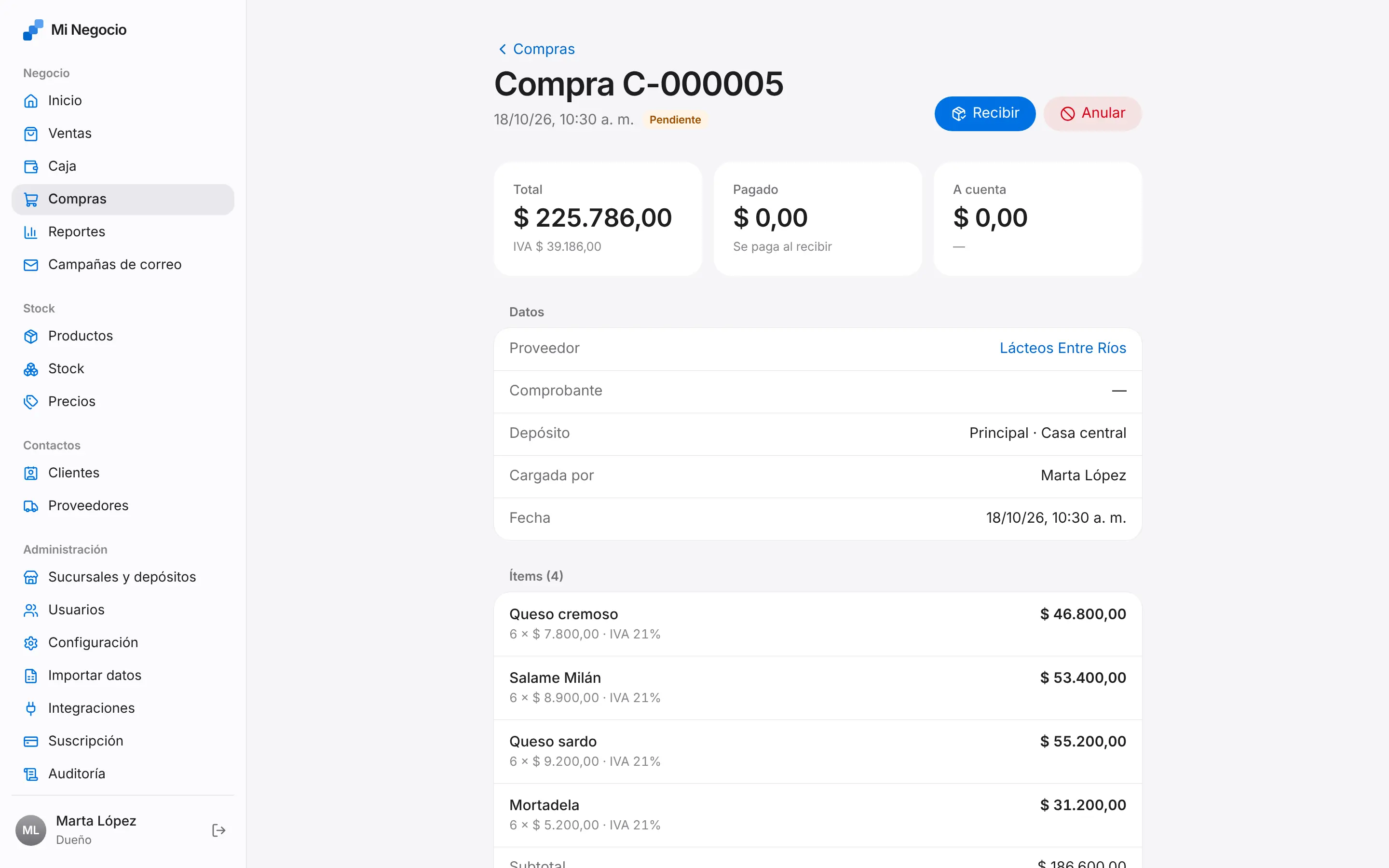The height and width of the screenshot is (868, 1389).
Task: Receive the purchase with the Recibir button
Action: point(985,113)
